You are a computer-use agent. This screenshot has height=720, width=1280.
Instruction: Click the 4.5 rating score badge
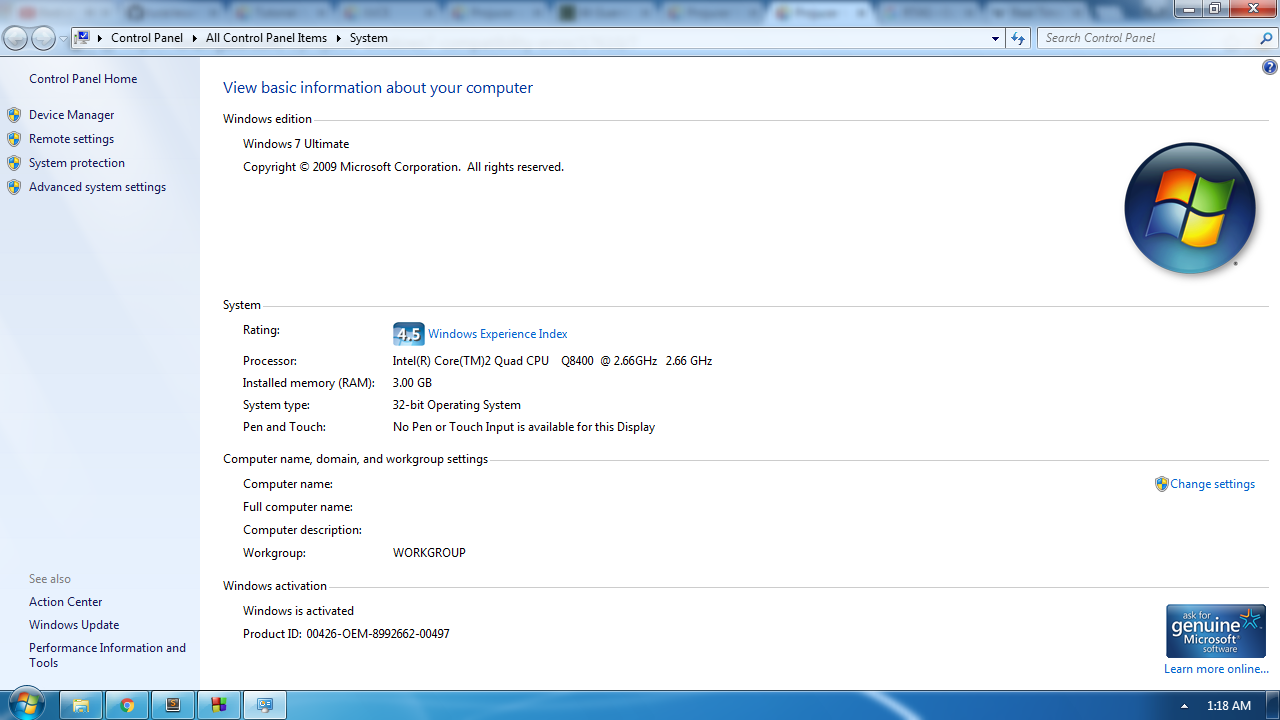tap(409, 334)
